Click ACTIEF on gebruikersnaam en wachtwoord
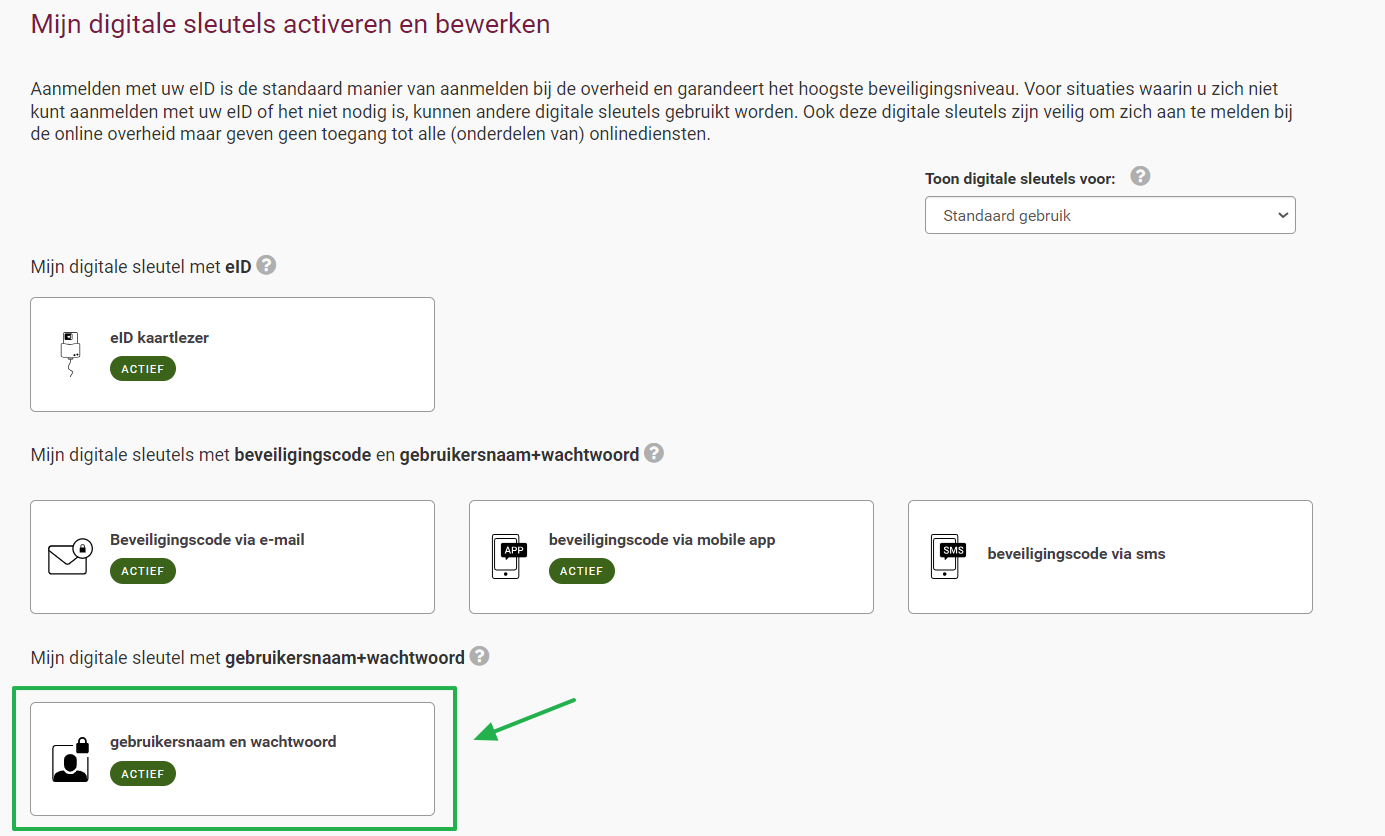The width and height of the screenshot is (1385, 836). [x=142, y=773]
